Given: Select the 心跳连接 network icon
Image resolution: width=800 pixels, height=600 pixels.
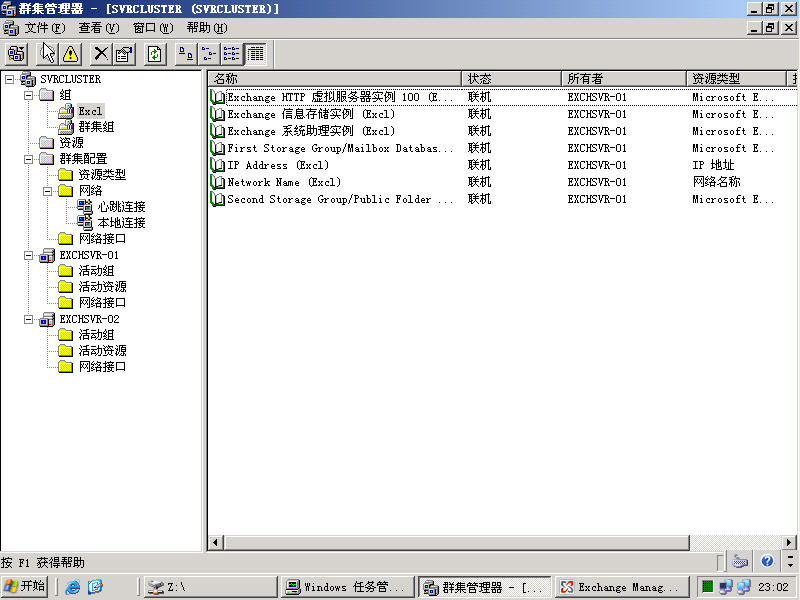Looking at the screenshot, I should pyautogui.click(x=85, y=207).
